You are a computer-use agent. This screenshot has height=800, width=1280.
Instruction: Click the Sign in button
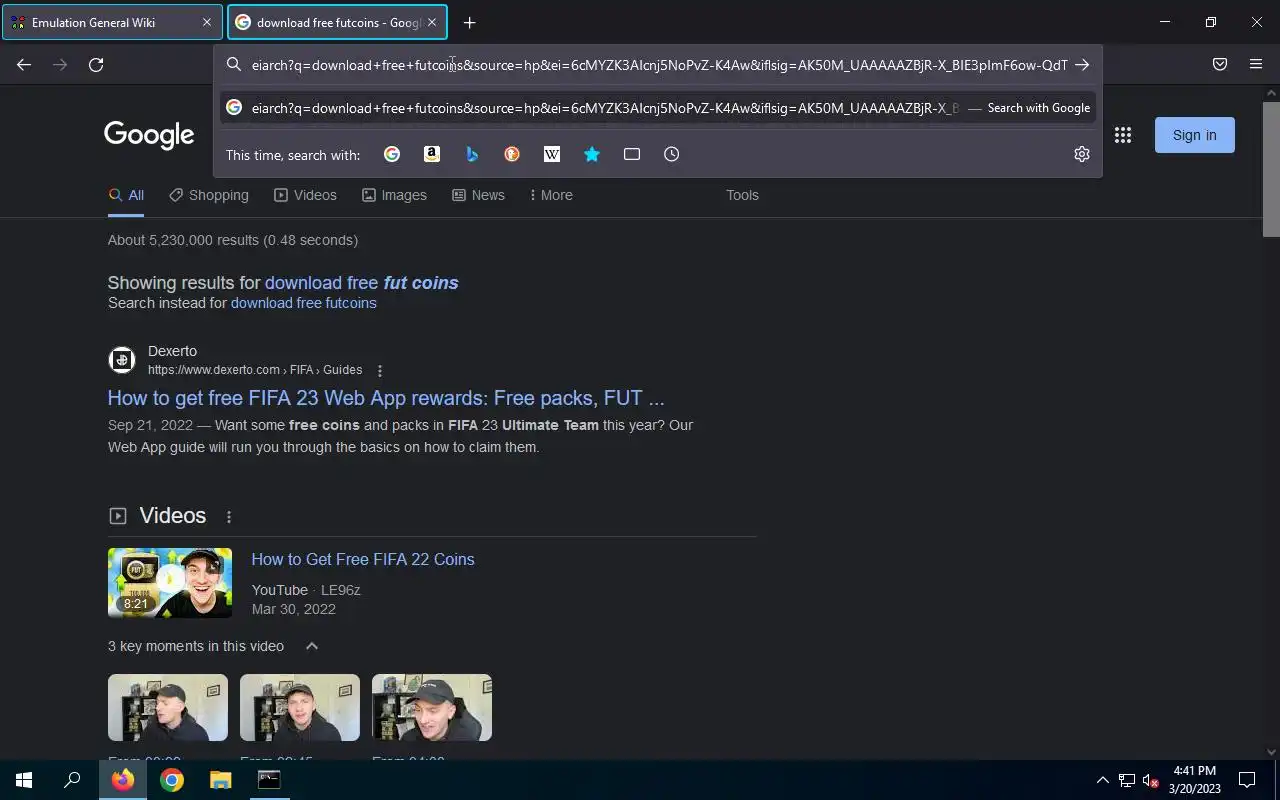(1195, 135)
